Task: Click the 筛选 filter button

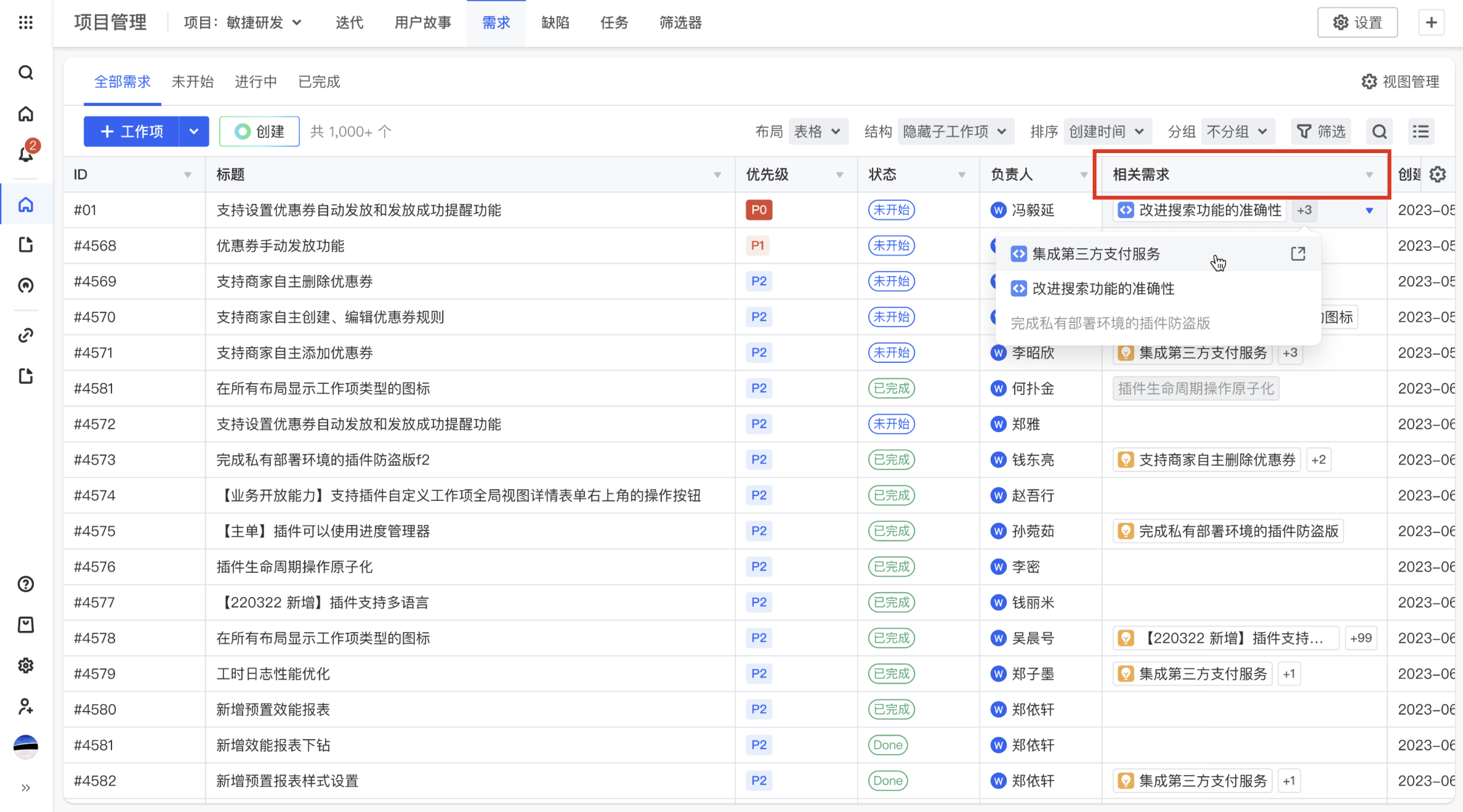Action: [1322, 132]
